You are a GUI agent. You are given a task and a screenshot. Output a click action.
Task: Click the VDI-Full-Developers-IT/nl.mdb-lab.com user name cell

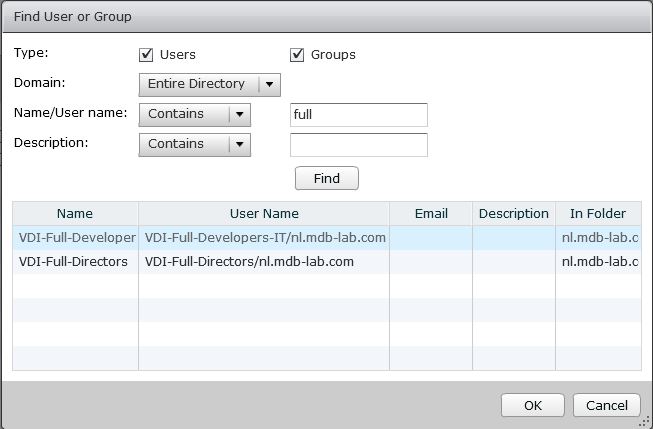(x=265, y=237)
